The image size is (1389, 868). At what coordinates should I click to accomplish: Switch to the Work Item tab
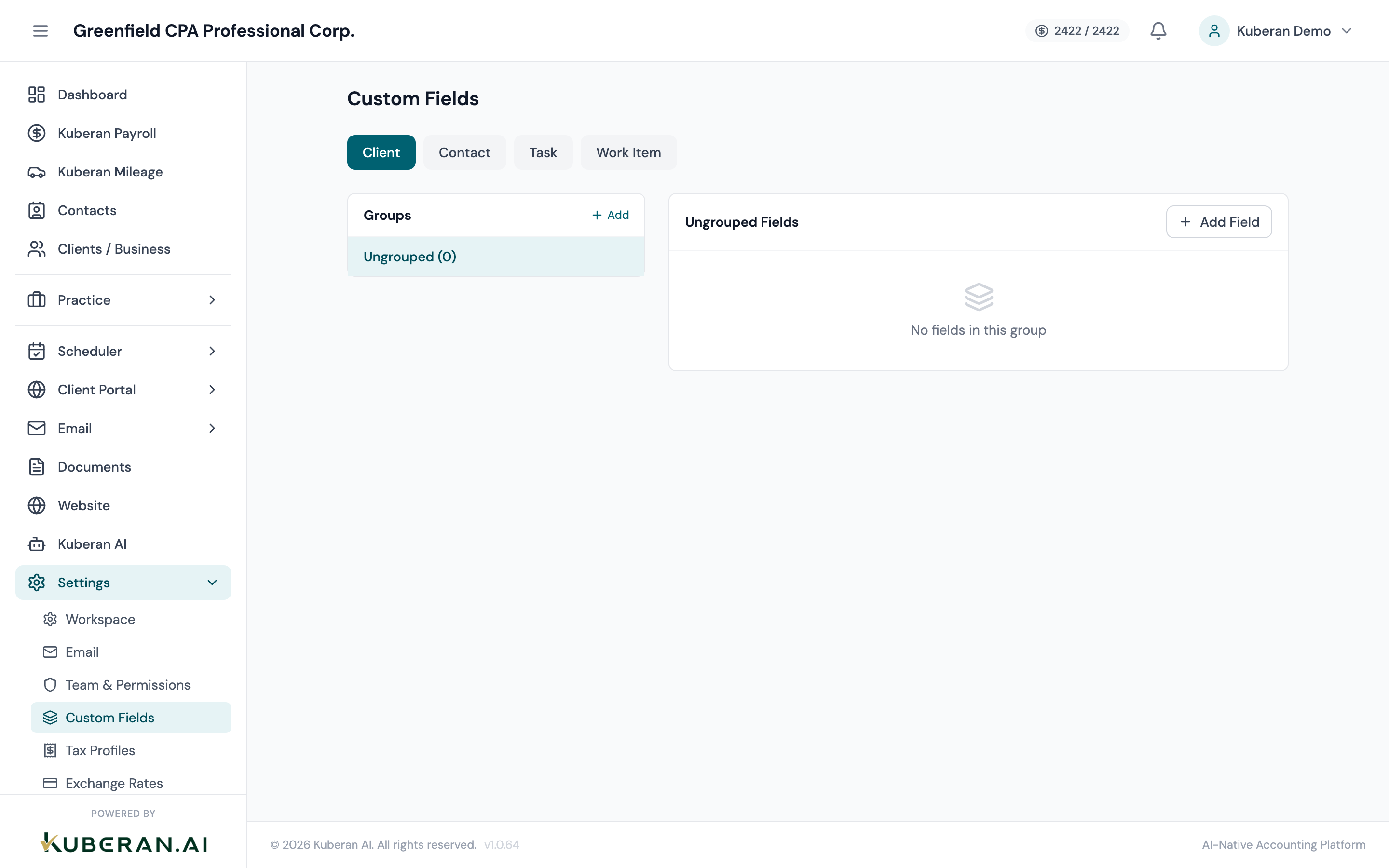[628, 152]
